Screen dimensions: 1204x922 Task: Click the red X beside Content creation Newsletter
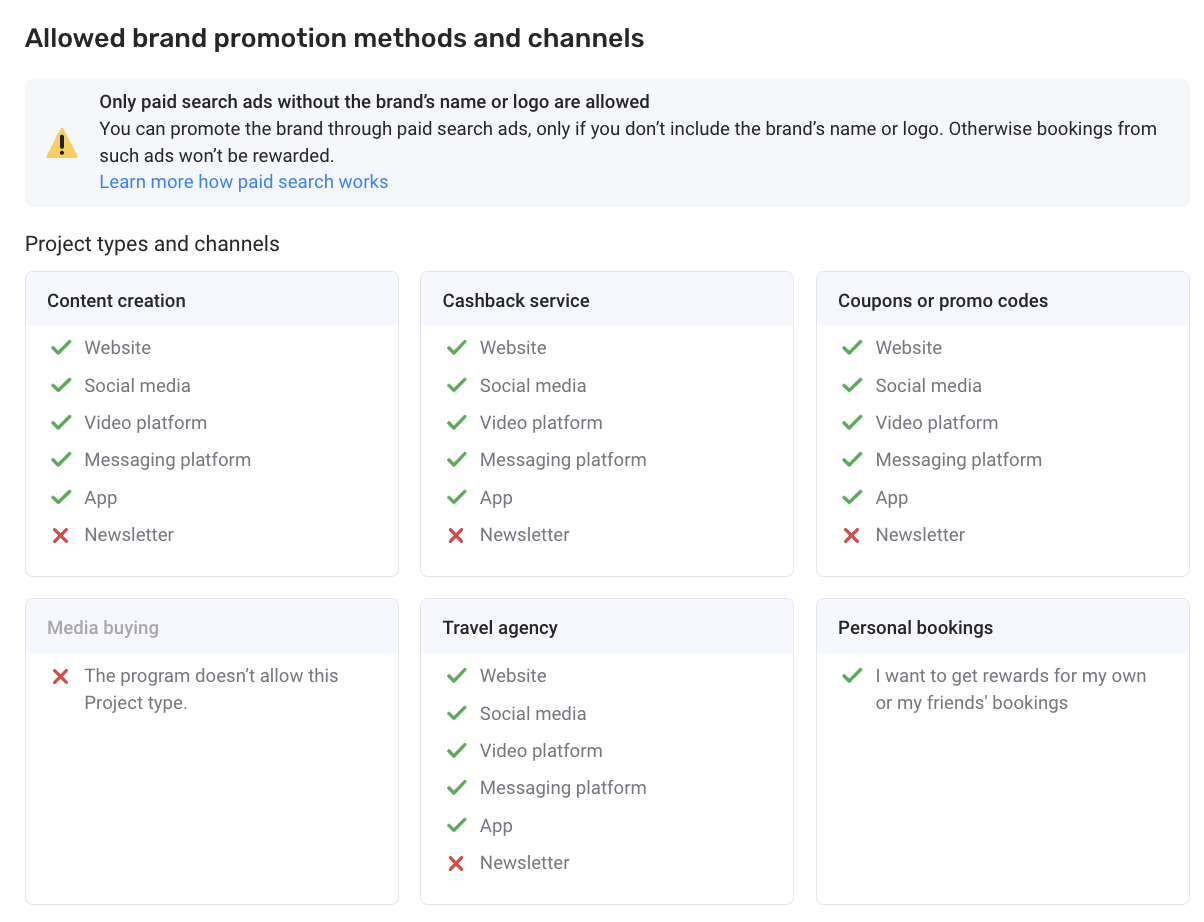[x=61, y=535]
